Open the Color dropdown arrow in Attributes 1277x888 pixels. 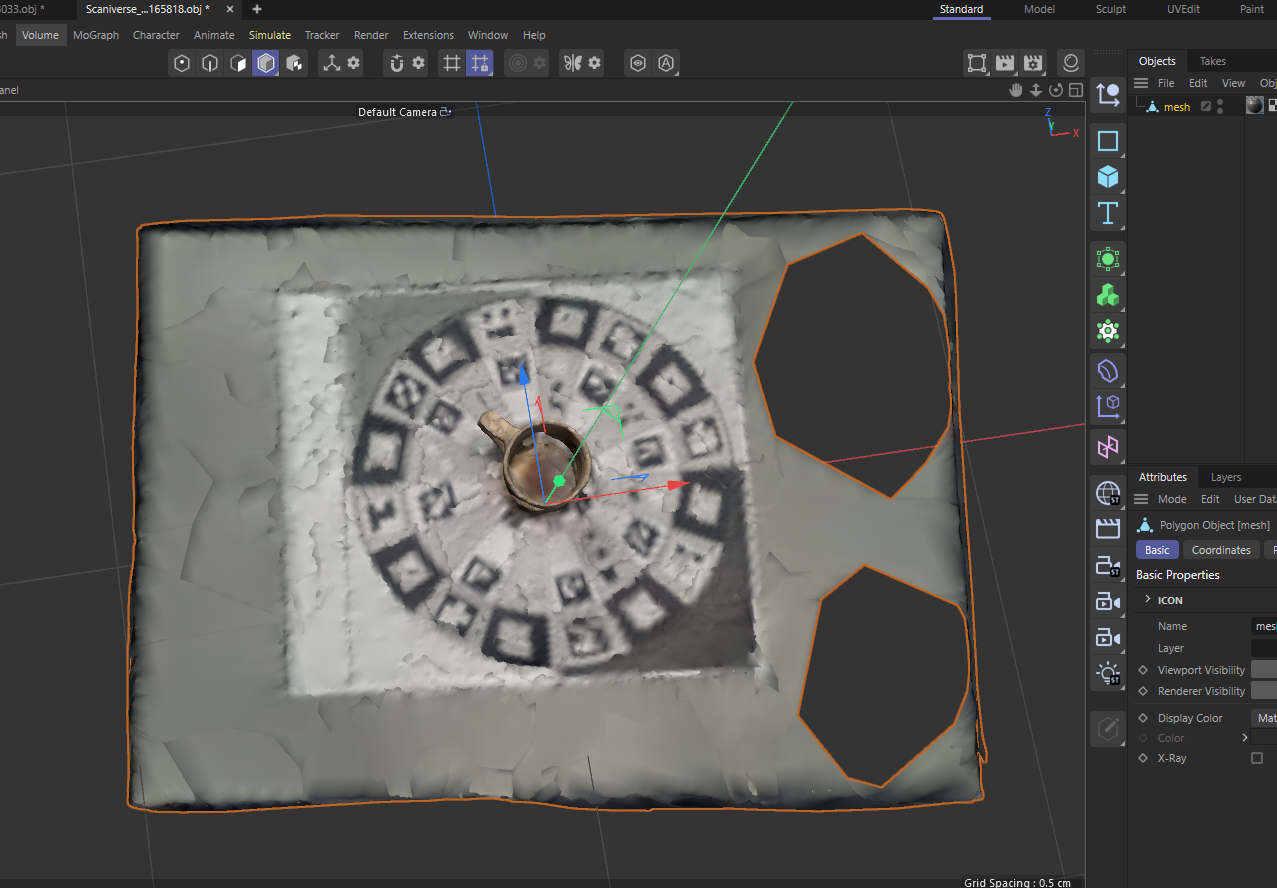click(1245, 739)
